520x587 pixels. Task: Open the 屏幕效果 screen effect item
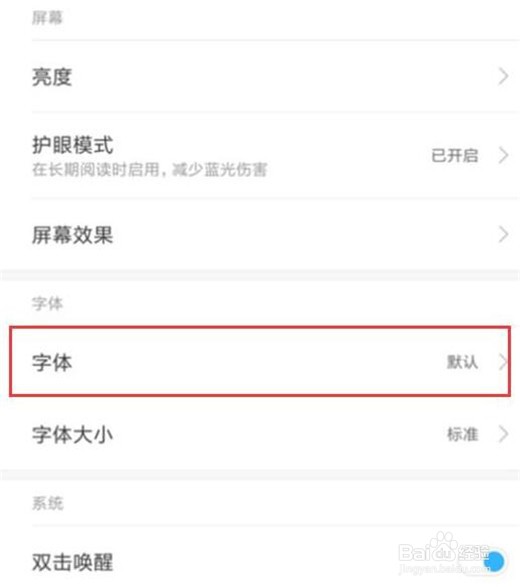point(72,235)
